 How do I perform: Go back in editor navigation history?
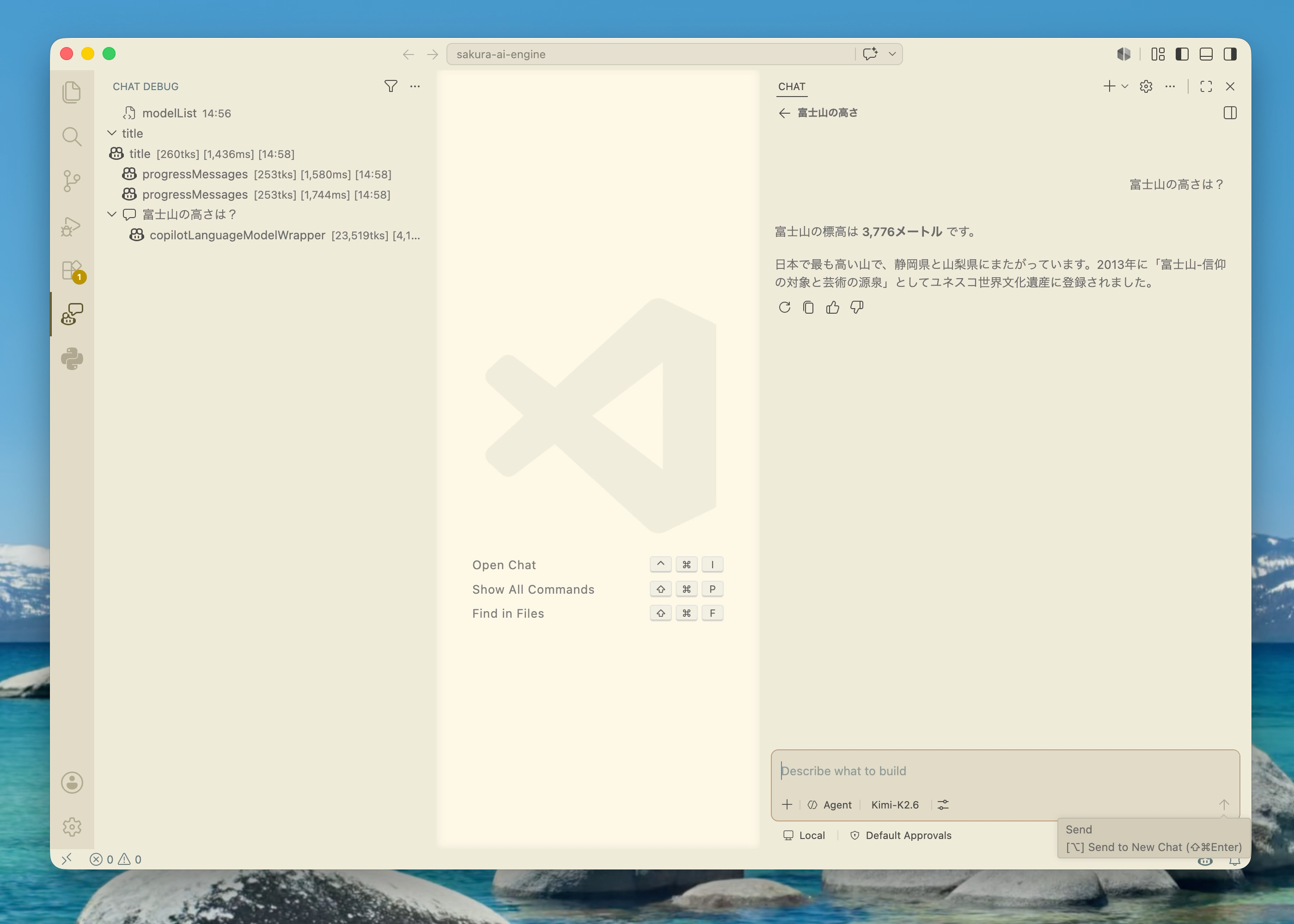pyautogui.click(x=408, y=54)
